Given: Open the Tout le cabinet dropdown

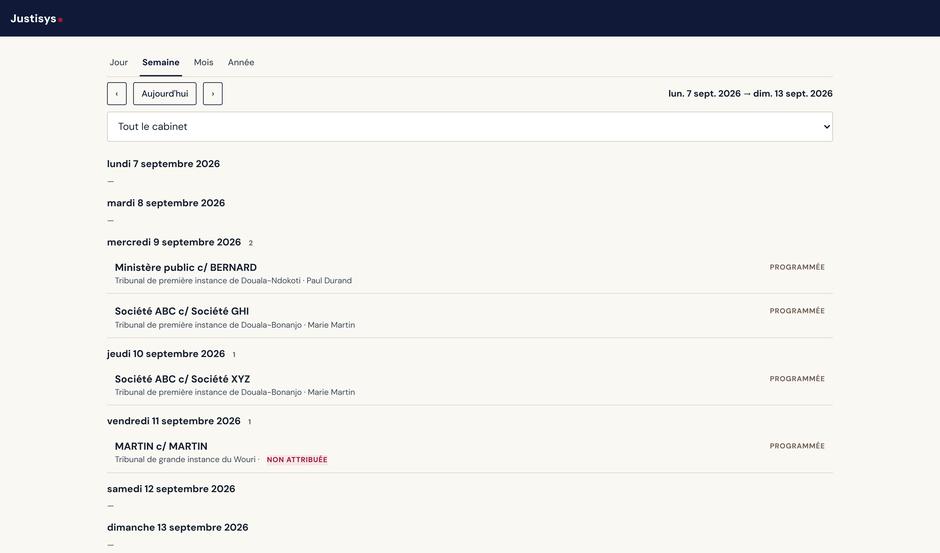Looking at the screenshot, I should 469,127.
